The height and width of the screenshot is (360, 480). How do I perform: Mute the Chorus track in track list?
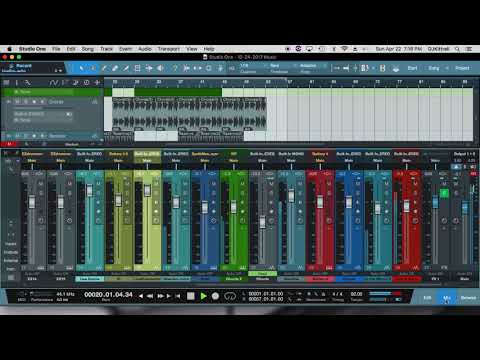[18, 101]
